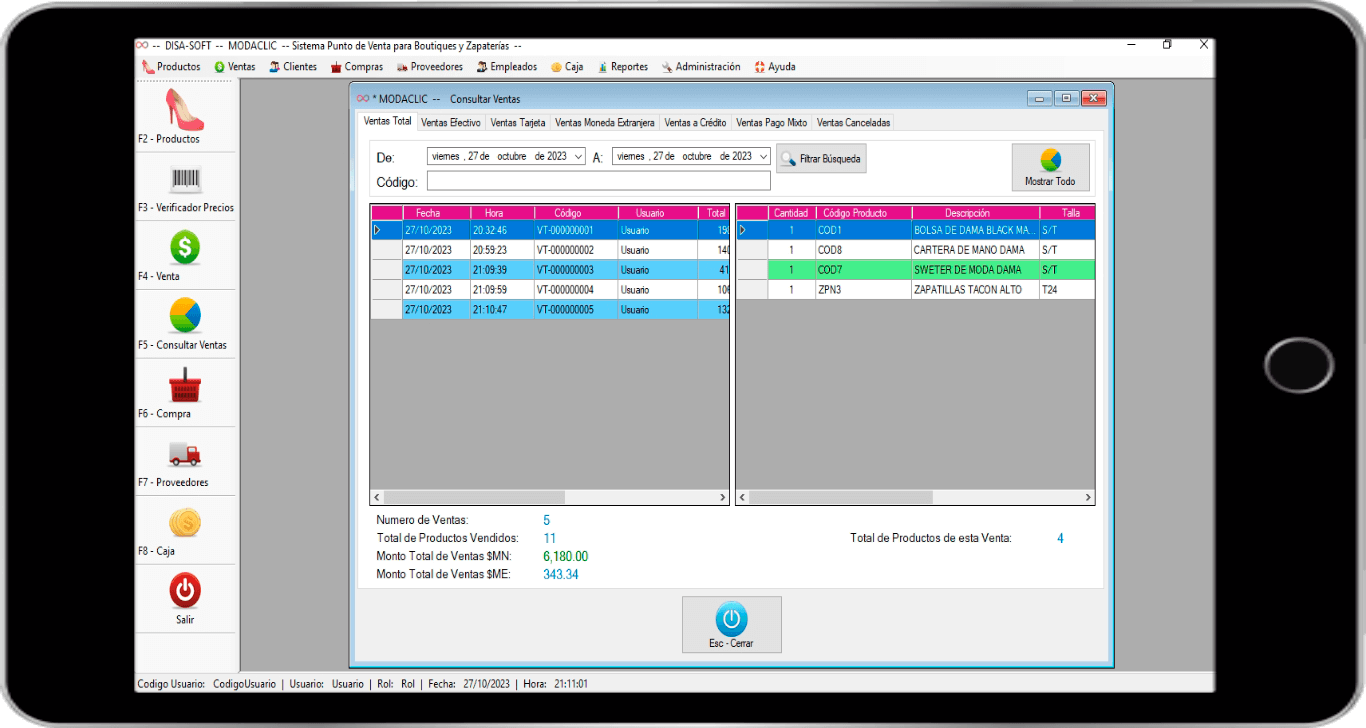Click the Mostrar Todo button
1366x728 pixels.
[1050, 168]
